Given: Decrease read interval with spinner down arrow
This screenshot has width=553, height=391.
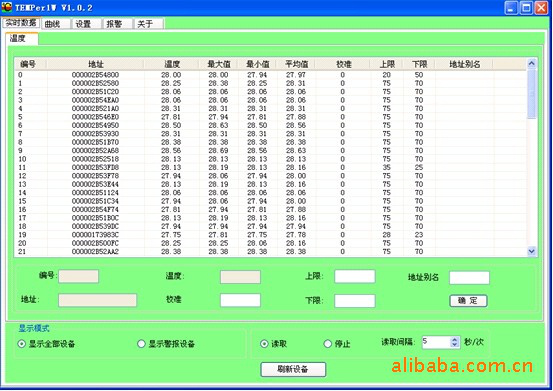Looking at the screenshot, I should [x=455, y=345].
